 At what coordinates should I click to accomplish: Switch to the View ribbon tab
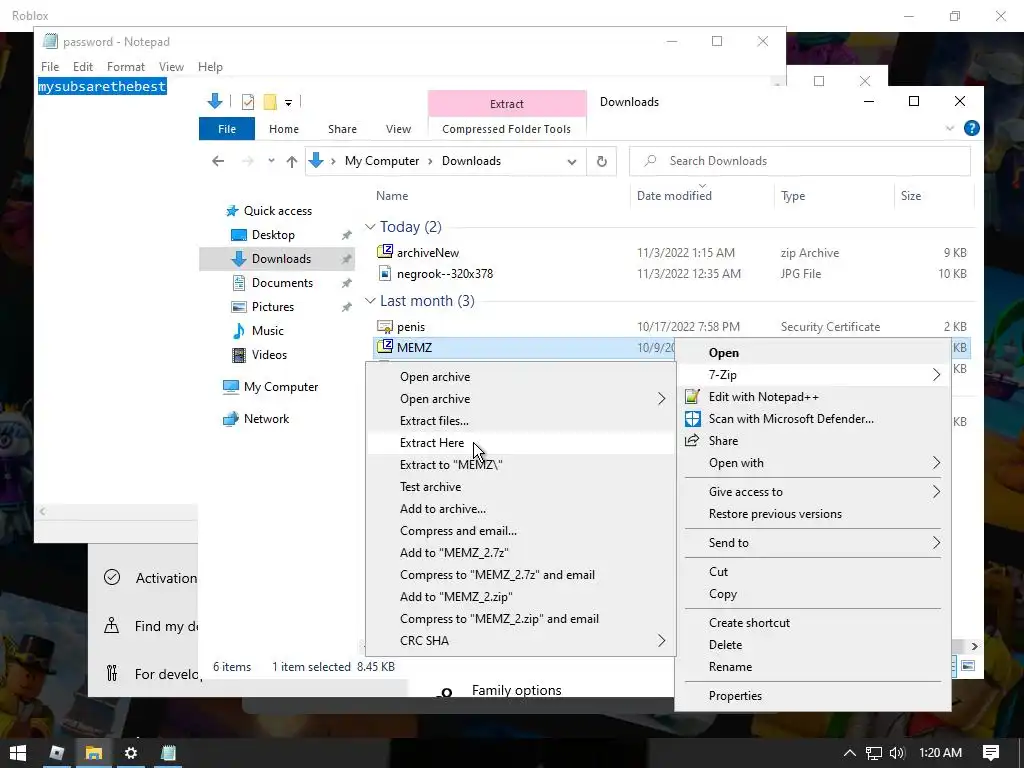(398, 129)
